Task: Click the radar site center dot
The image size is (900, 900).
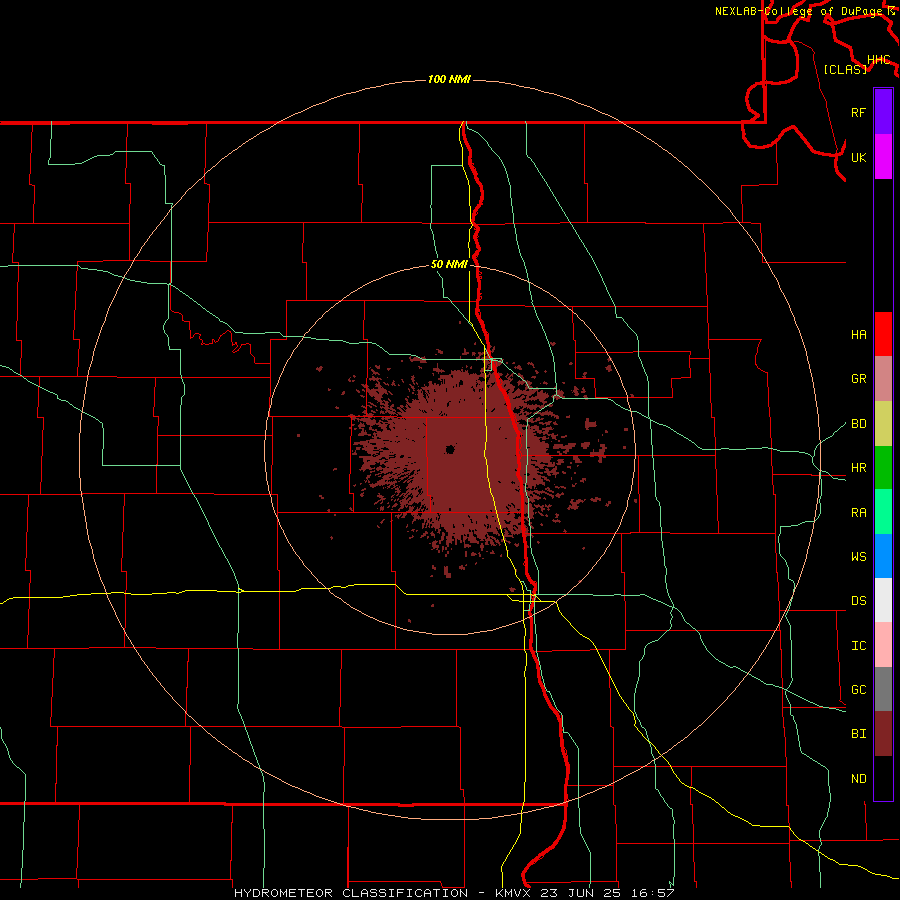Action: click(x=450, y=449)
